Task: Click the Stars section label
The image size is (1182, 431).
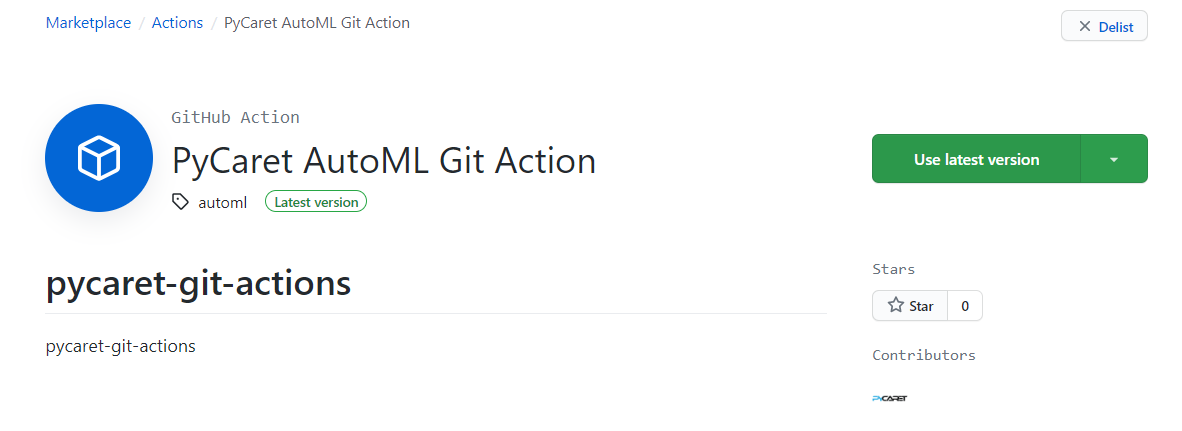Action: (893, 269)
